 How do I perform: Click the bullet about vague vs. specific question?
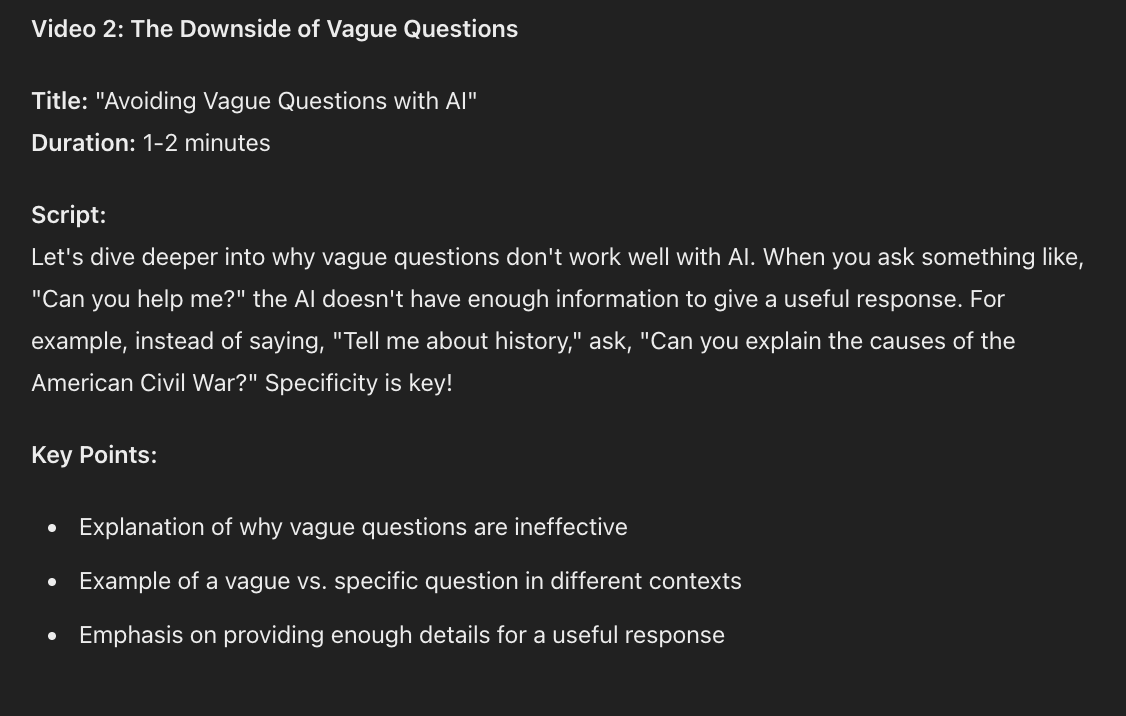click(410, 581)
